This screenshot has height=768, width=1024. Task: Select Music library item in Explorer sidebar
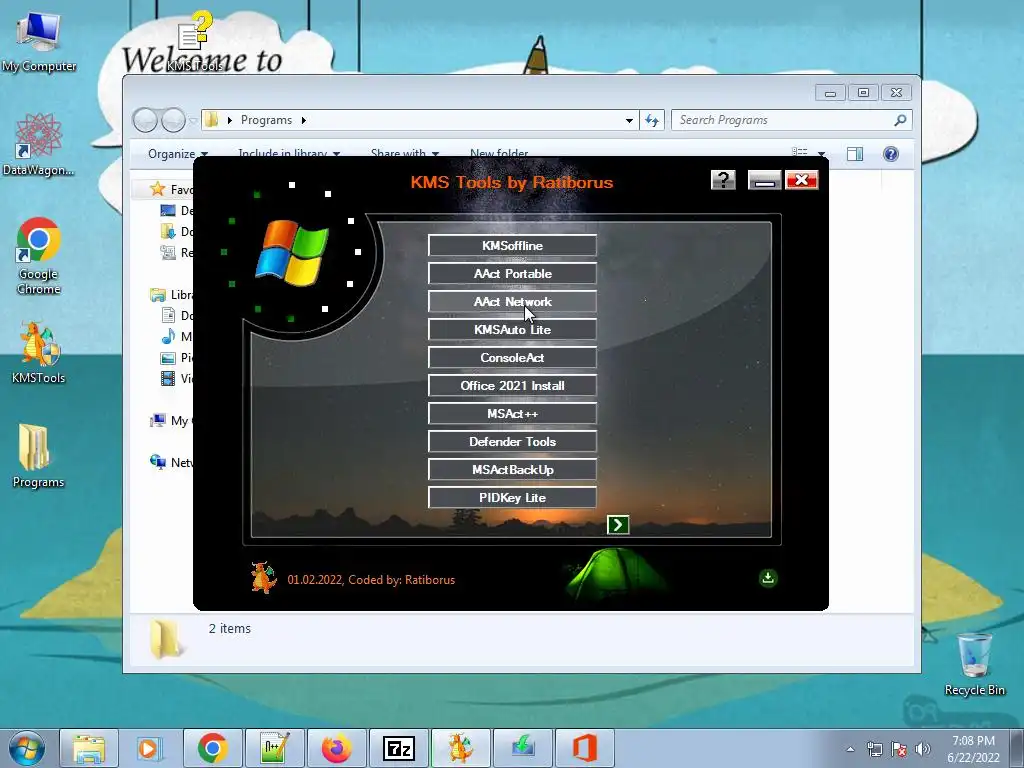[177, 336]
